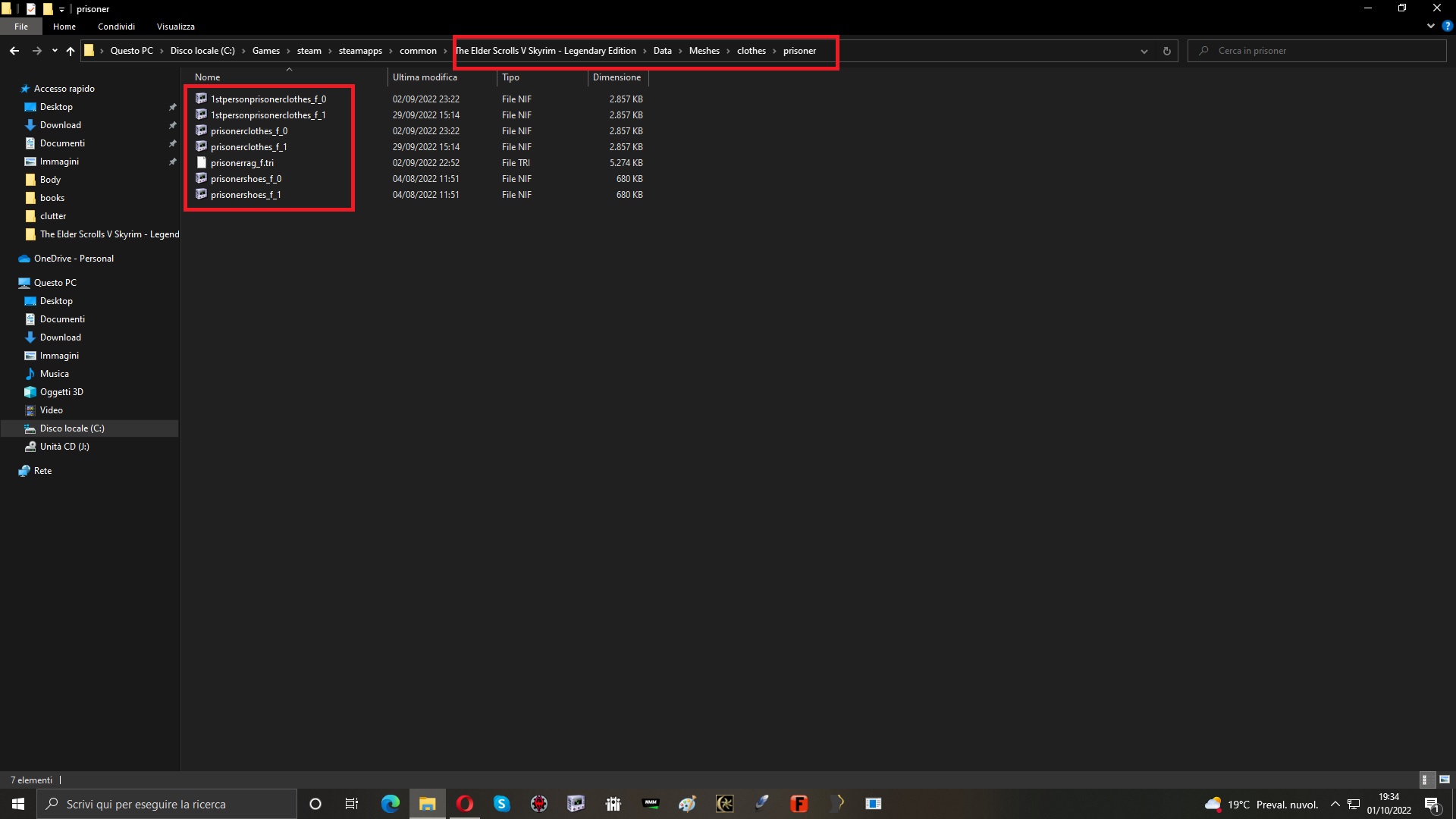Switch to the Home ribbon tab
This screenshot has height=819, width=1456.
click(x=64, y=27)
